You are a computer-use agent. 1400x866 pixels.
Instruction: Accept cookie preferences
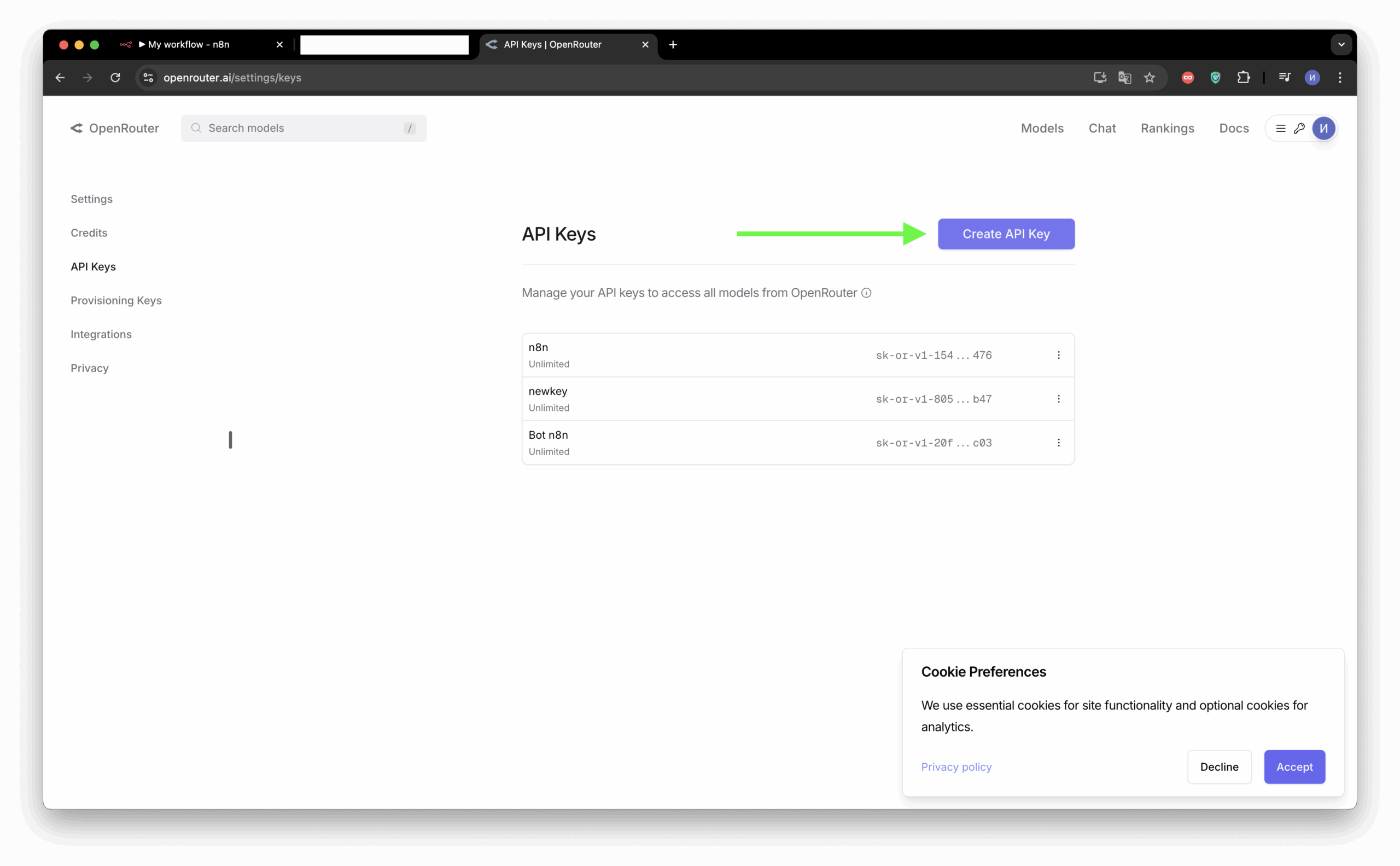click(x=1294, y=767)
